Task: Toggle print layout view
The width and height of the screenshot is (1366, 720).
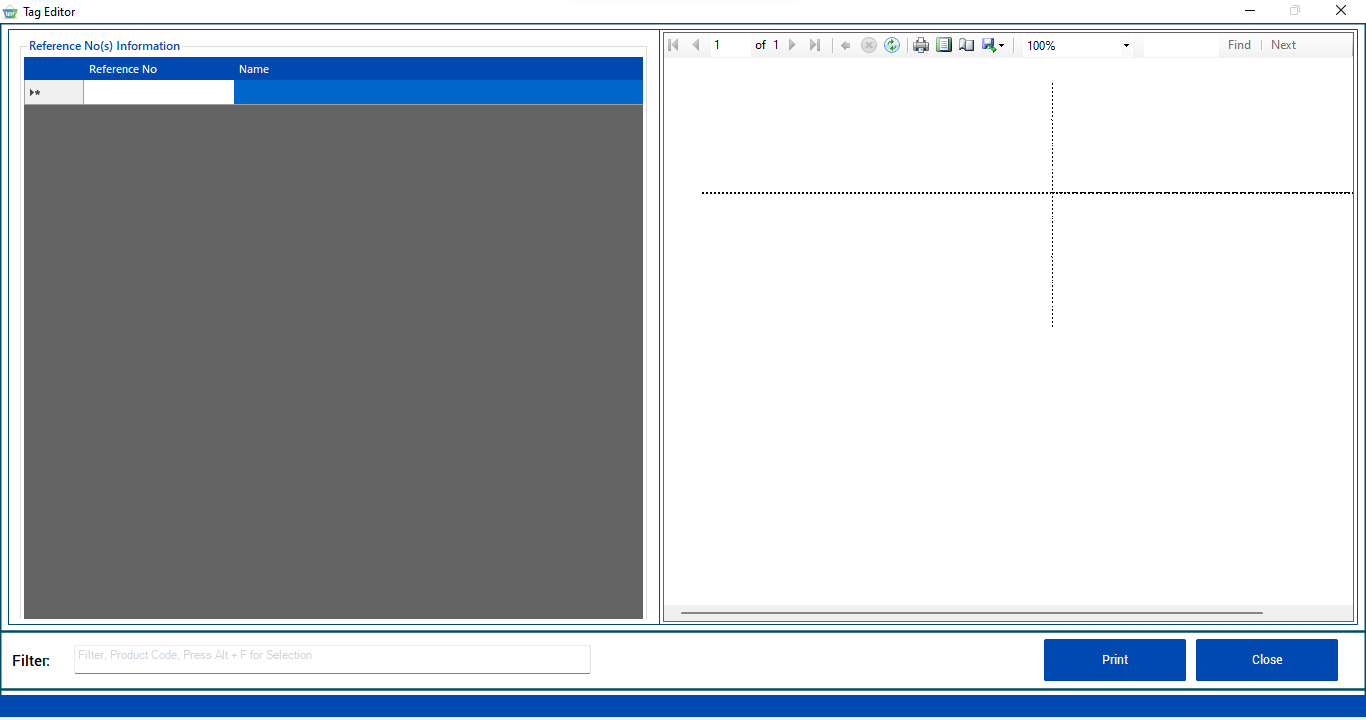Action: (x=944, y=45)
